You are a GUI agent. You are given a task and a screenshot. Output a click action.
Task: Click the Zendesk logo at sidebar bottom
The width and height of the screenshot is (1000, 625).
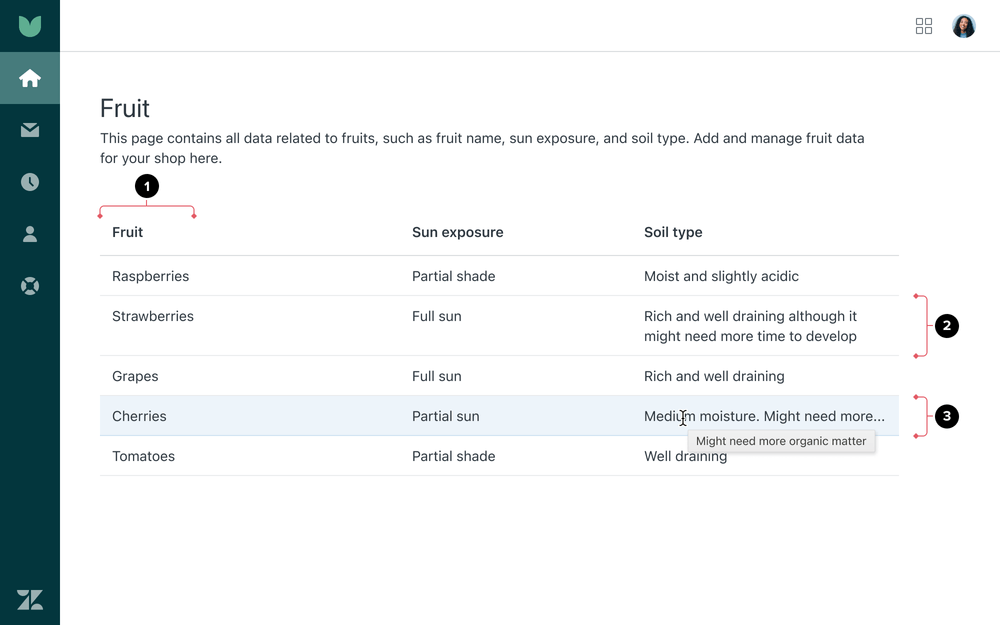pyautogui.click(x=30, y=599)
